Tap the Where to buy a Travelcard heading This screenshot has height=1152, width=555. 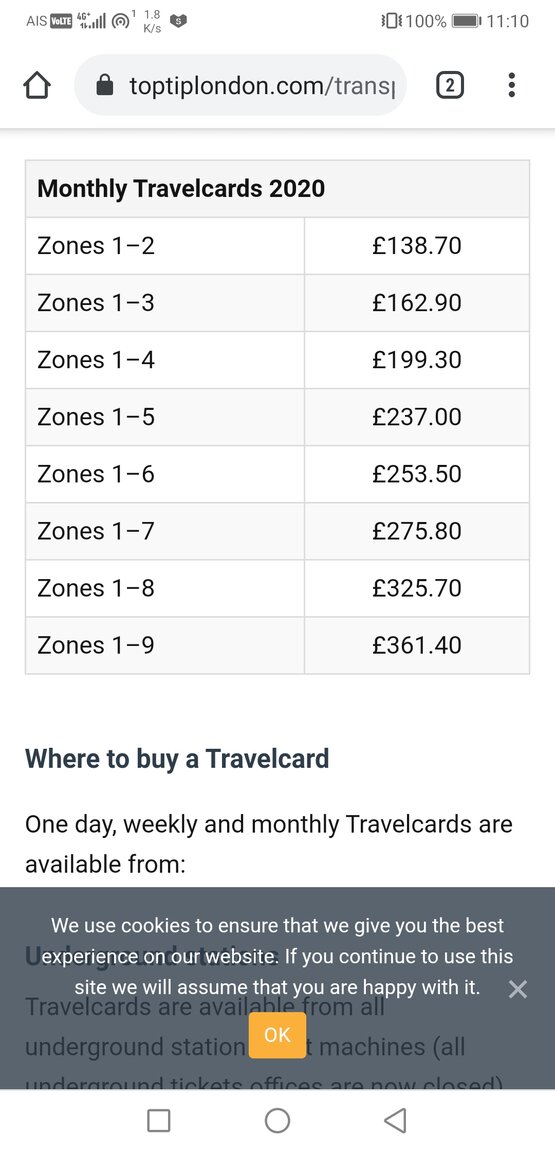(177, 758)
